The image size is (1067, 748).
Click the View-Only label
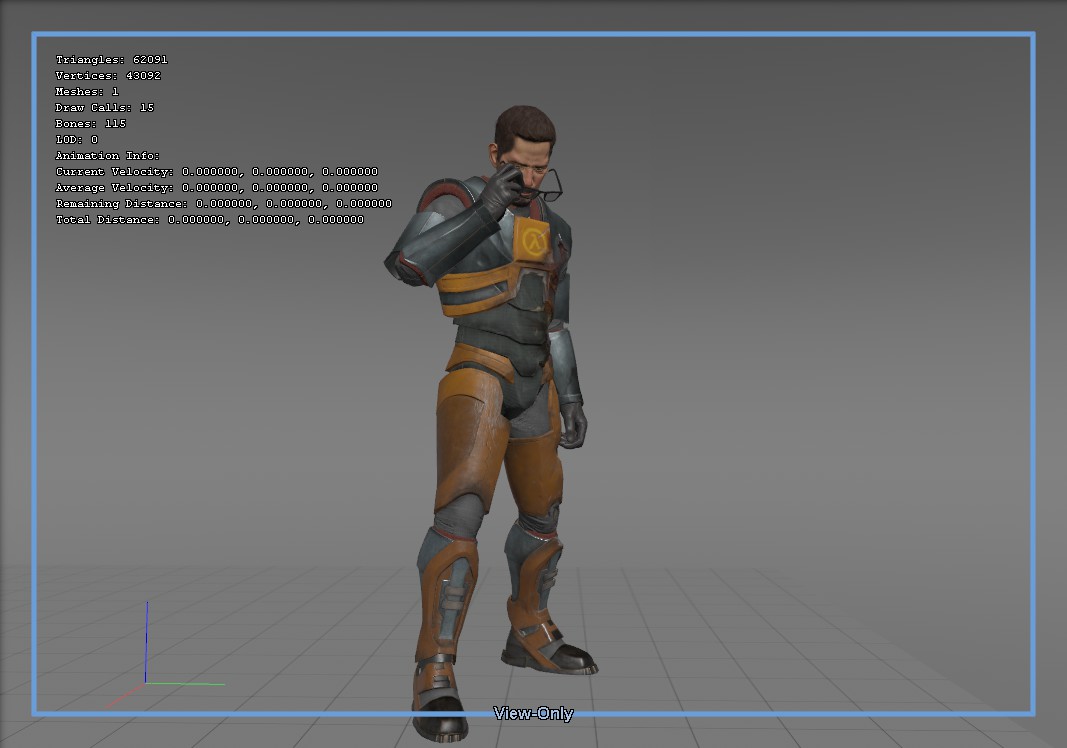pos(534,713)
